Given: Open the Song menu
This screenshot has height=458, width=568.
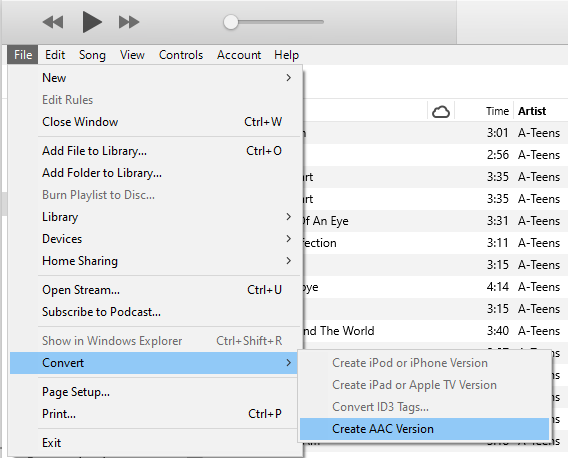Looking at the screenshot, I should pos(92,55).
